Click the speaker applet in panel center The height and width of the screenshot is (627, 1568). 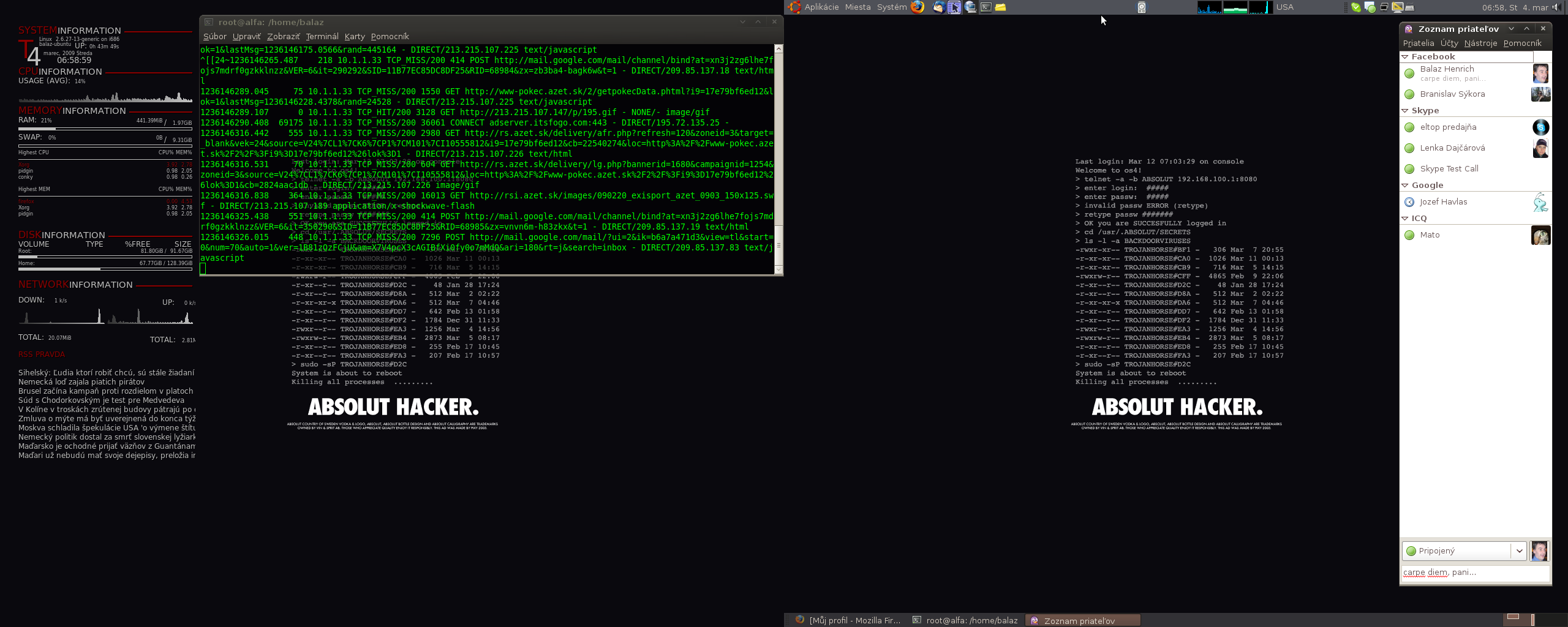(x=1142, y=7)
